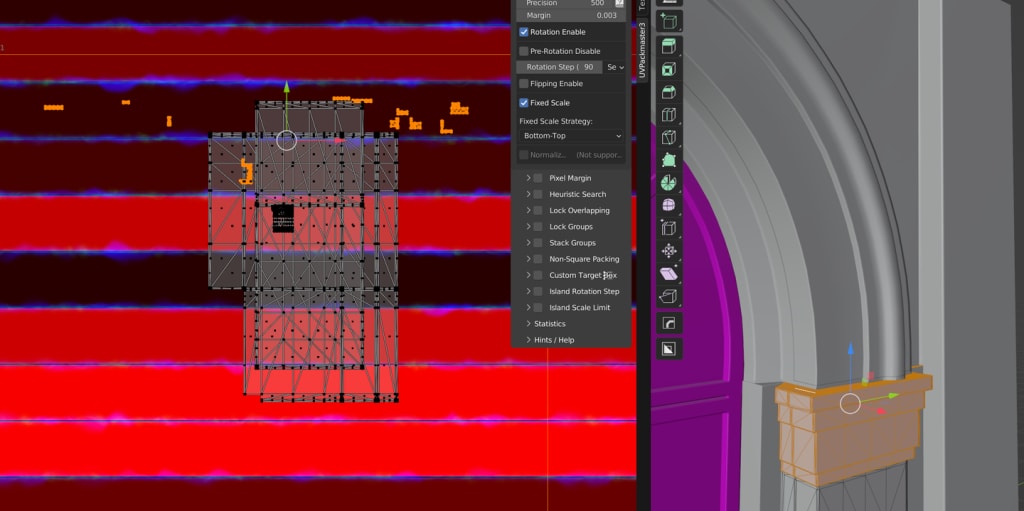The height and width of the screenshot is (511, 1024).
Task: Disable the Rotation Enable checkbox
Action: [x=524, y=32]
